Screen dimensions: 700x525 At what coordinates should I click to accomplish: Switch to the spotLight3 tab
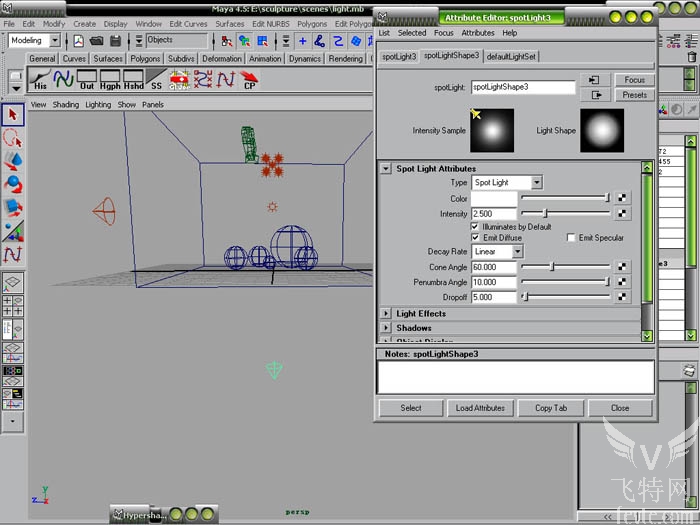[399, 57]
